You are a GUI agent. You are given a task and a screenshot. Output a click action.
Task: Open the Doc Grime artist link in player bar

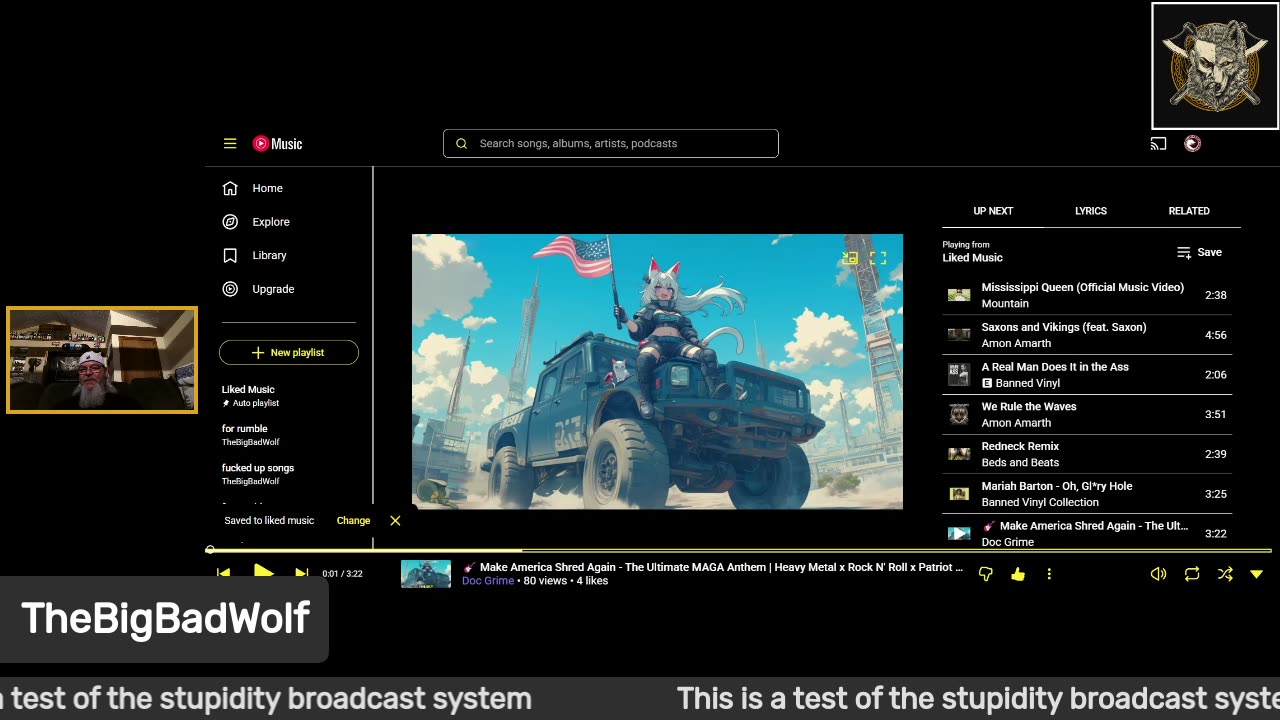tap(488, 581)
